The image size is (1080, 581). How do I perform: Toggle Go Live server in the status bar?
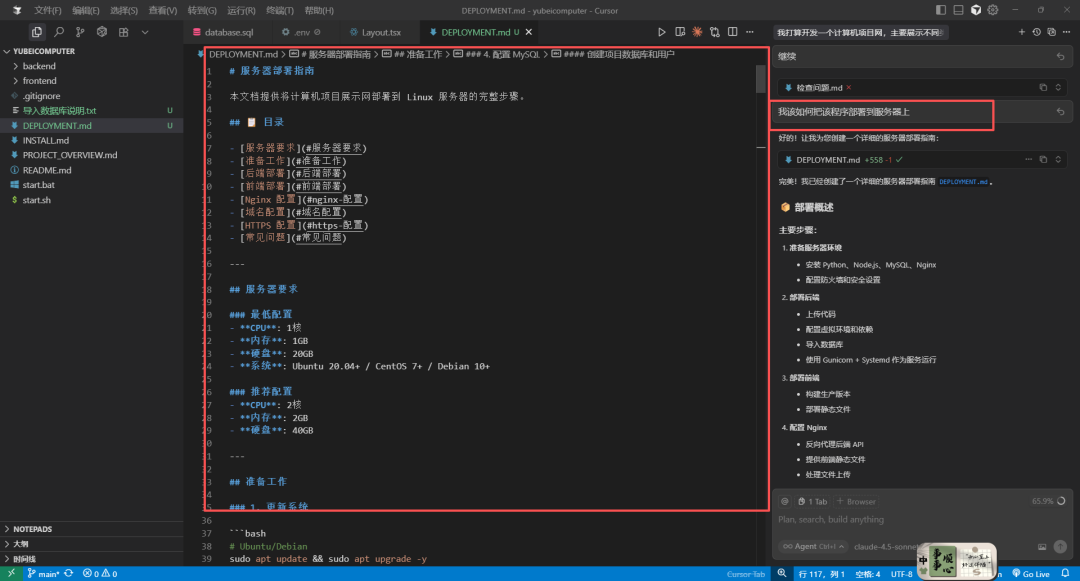[x=1029, y=574]
